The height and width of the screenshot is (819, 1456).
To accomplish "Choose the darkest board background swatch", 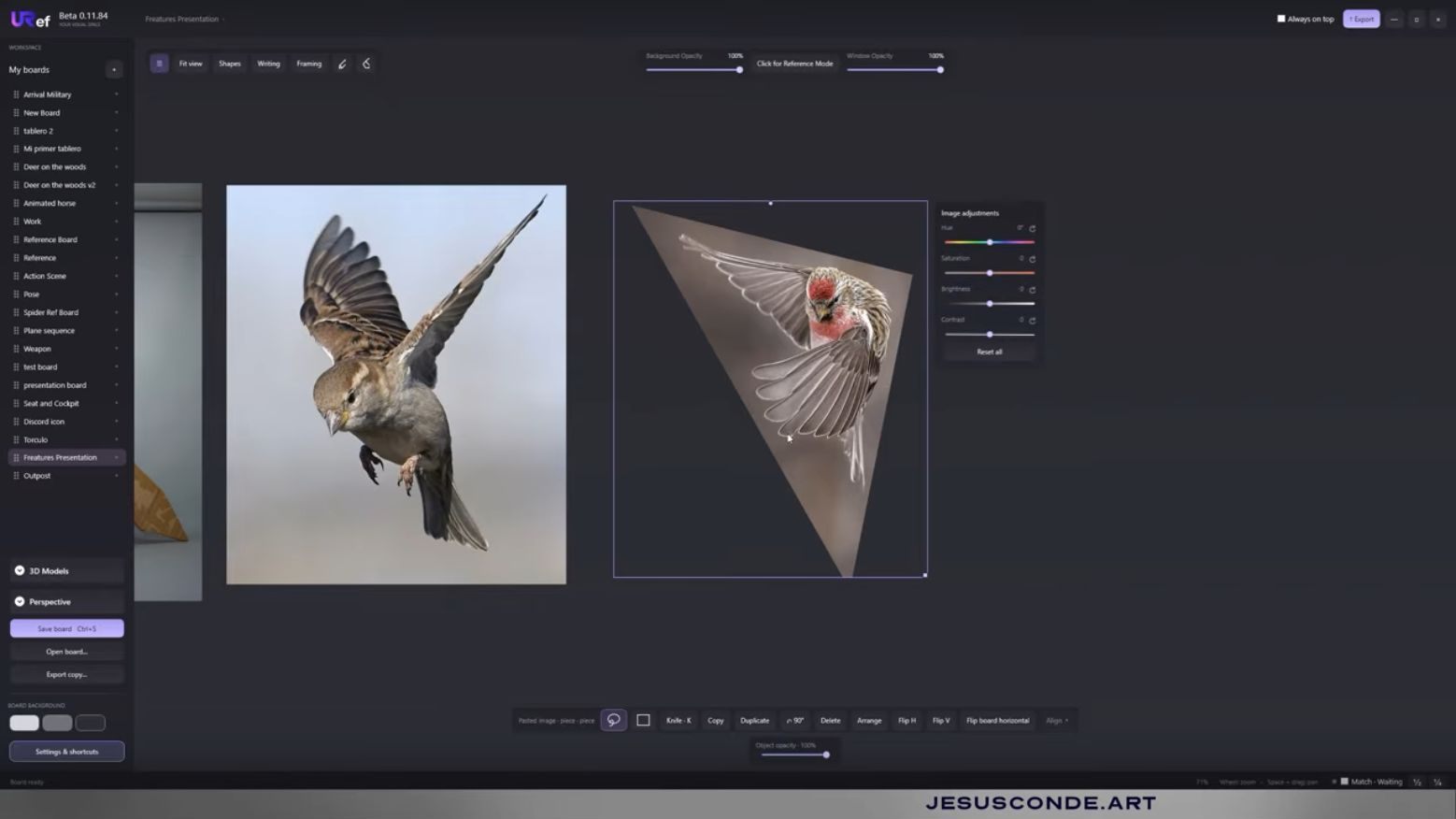I will [91, 723].
